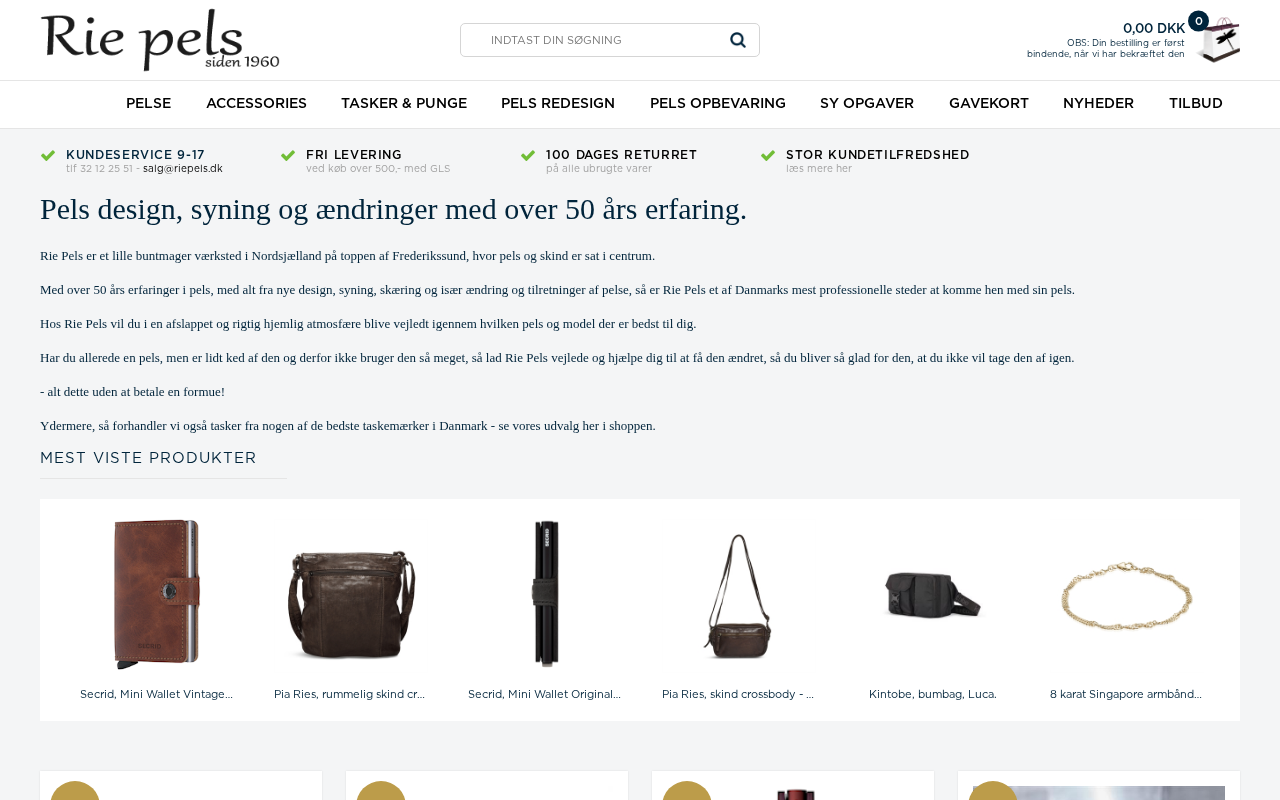The image size is (1280, 800).
Task: Open the Gavekort menu item
Action: click(989, 104)
